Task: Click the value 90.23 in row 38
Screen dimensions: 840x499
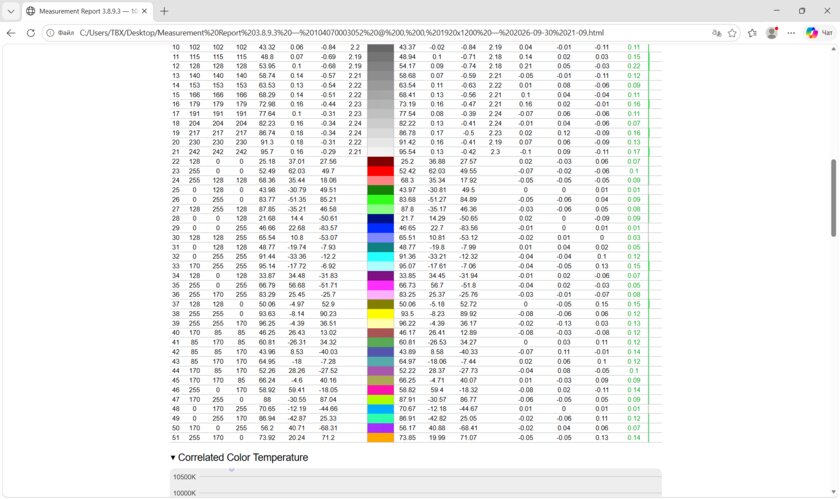Action: coord(328,314)
